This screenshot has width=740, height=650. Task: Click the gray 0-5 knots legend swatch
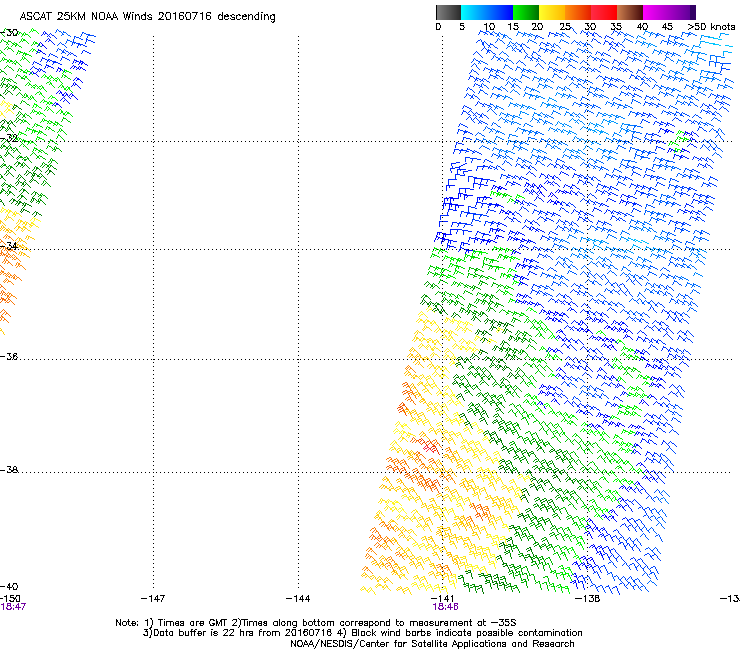pos(448,12)
